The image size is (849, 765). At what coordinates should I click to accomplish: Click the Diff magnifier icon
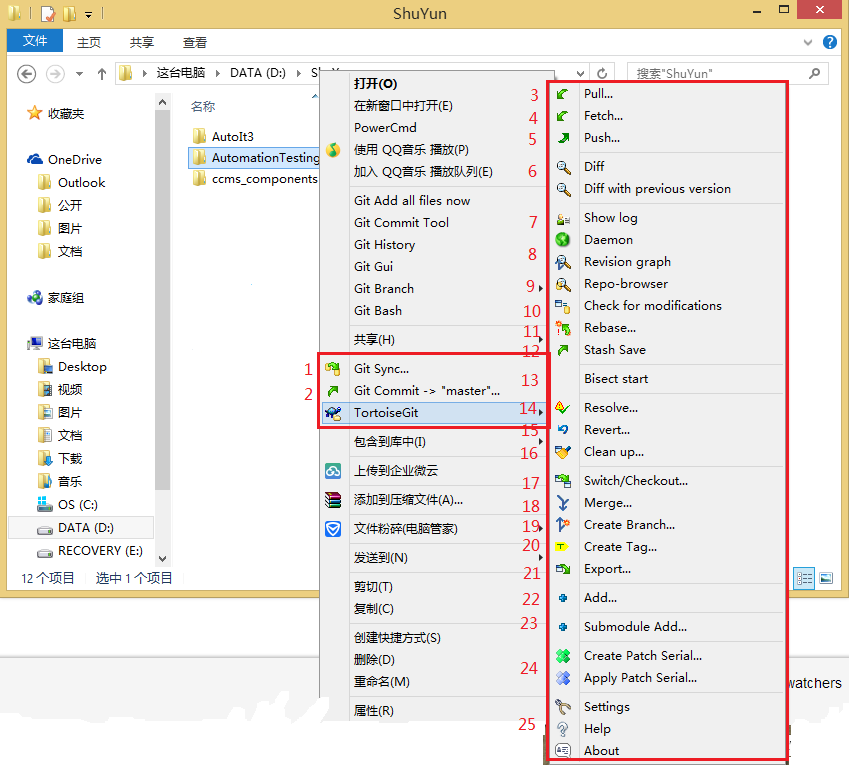tap(563, 167)
